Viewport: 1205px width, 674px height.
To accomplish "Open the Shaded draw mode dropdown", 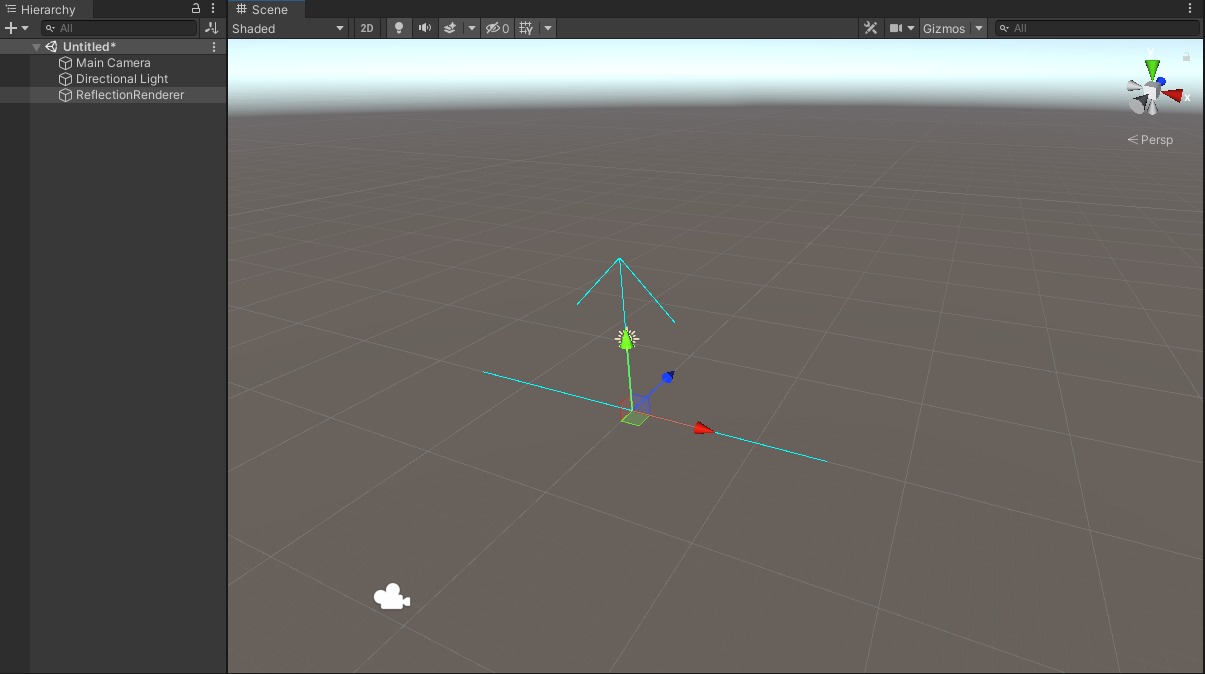I will (x=288, y=28).
